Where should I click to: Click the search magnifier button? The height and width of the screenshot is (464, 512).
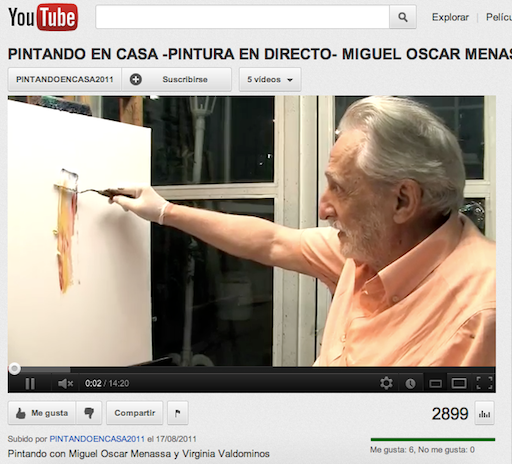[x=403, y=17]
